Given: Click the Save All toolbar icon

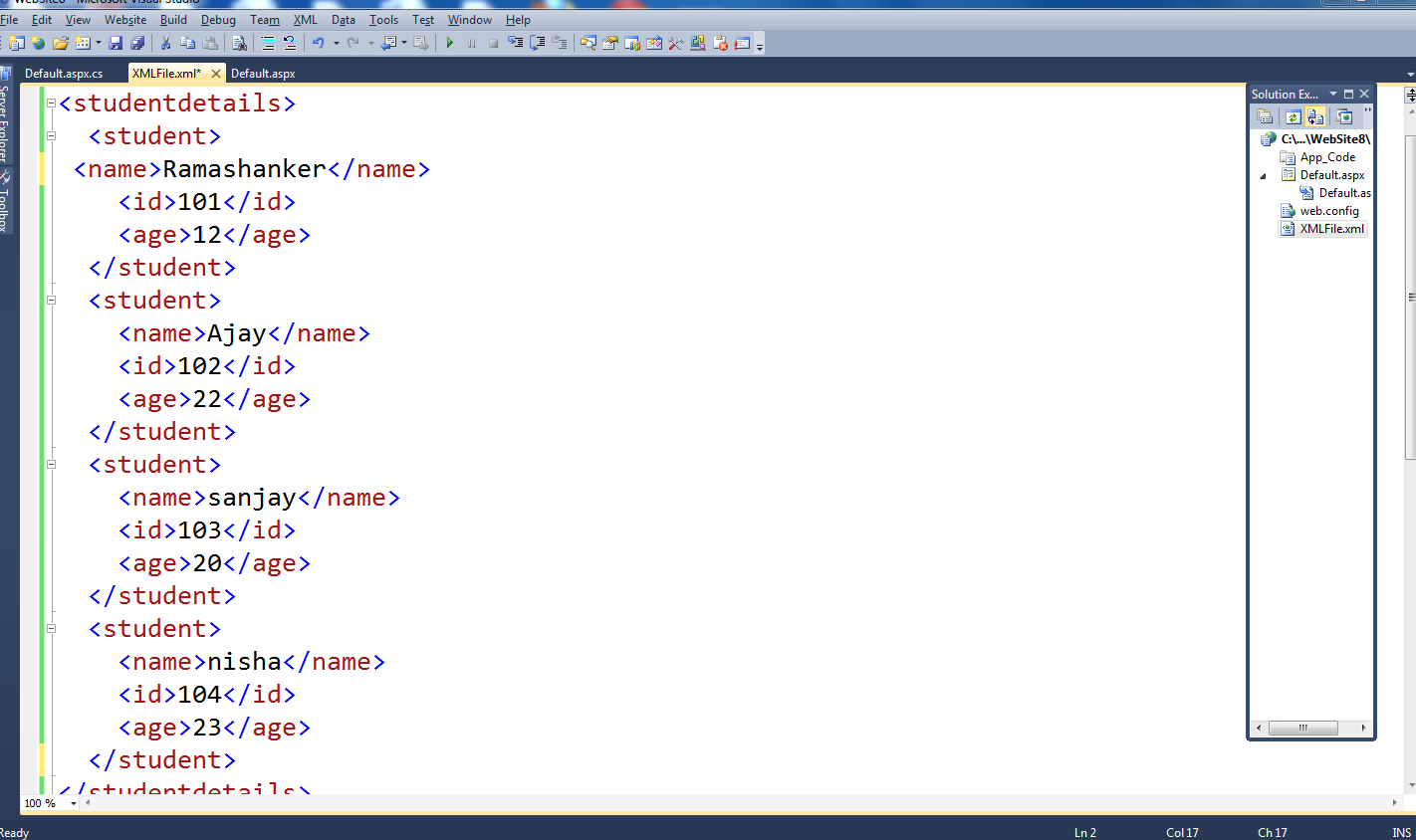Looking at the screenshot, I should coord(138,42).
